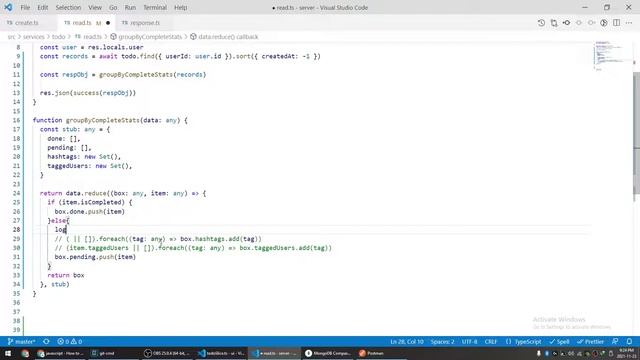Image resolution: width=640 pixels, height=360 pixels.
Task: Switch to the OBS taskbar window
Action: click(x=167, y=353)
